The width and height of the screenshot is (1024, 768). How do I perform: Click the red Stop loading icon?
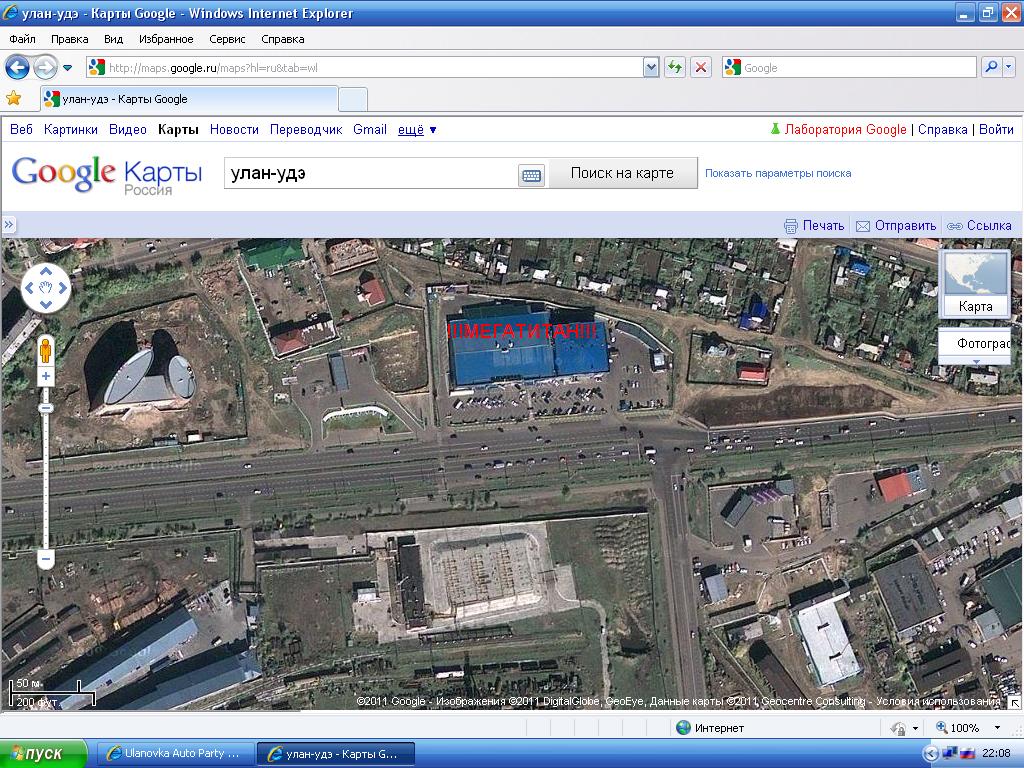(x=701, y=67)
